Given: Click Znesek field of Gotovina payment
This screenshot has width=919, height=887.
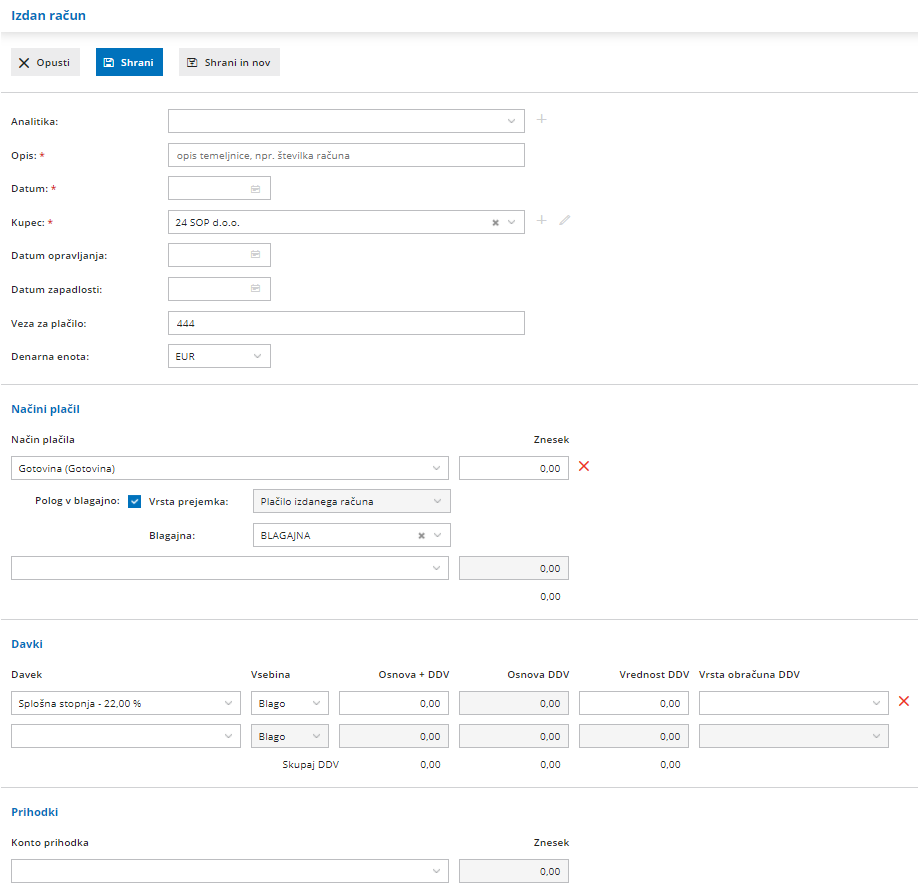Looking at the screenshot, I should [513, 468].
